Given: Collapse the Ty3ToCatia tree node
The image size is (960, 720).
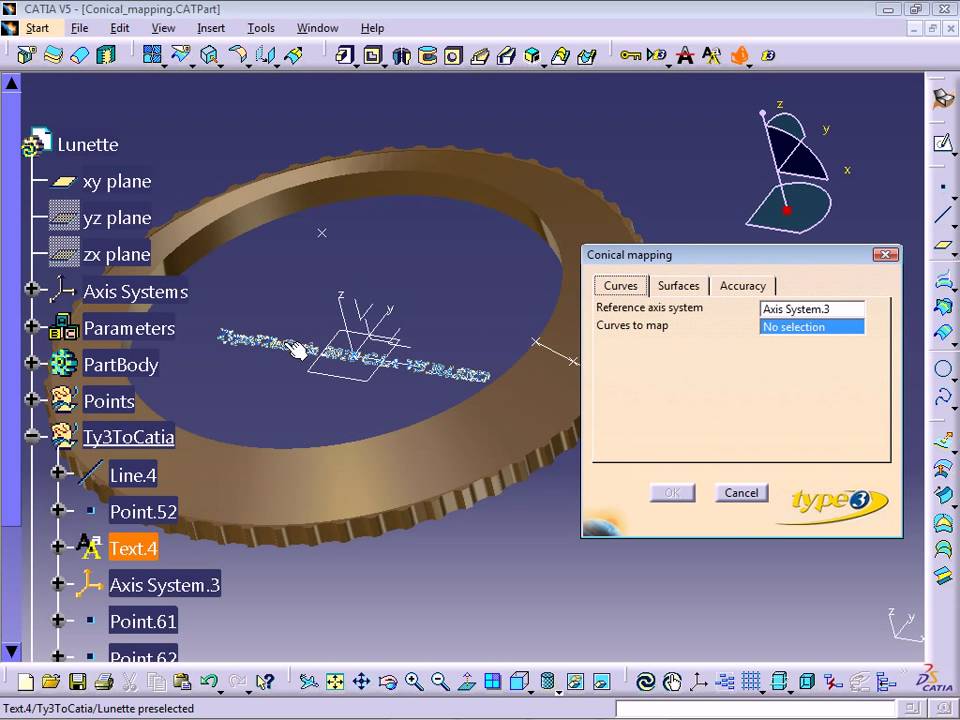Looking at the screenshot, I should pyautogui.click(x=32, y=436).
